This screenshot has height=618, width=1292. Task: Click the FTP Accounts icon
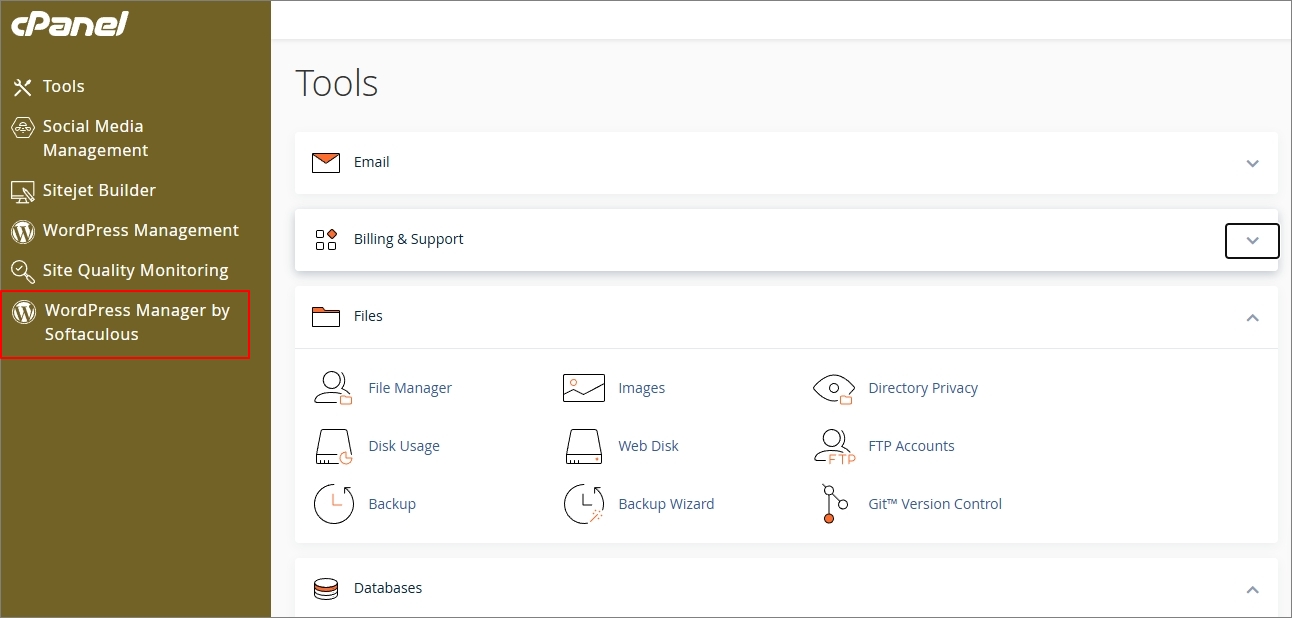[833, 446]
